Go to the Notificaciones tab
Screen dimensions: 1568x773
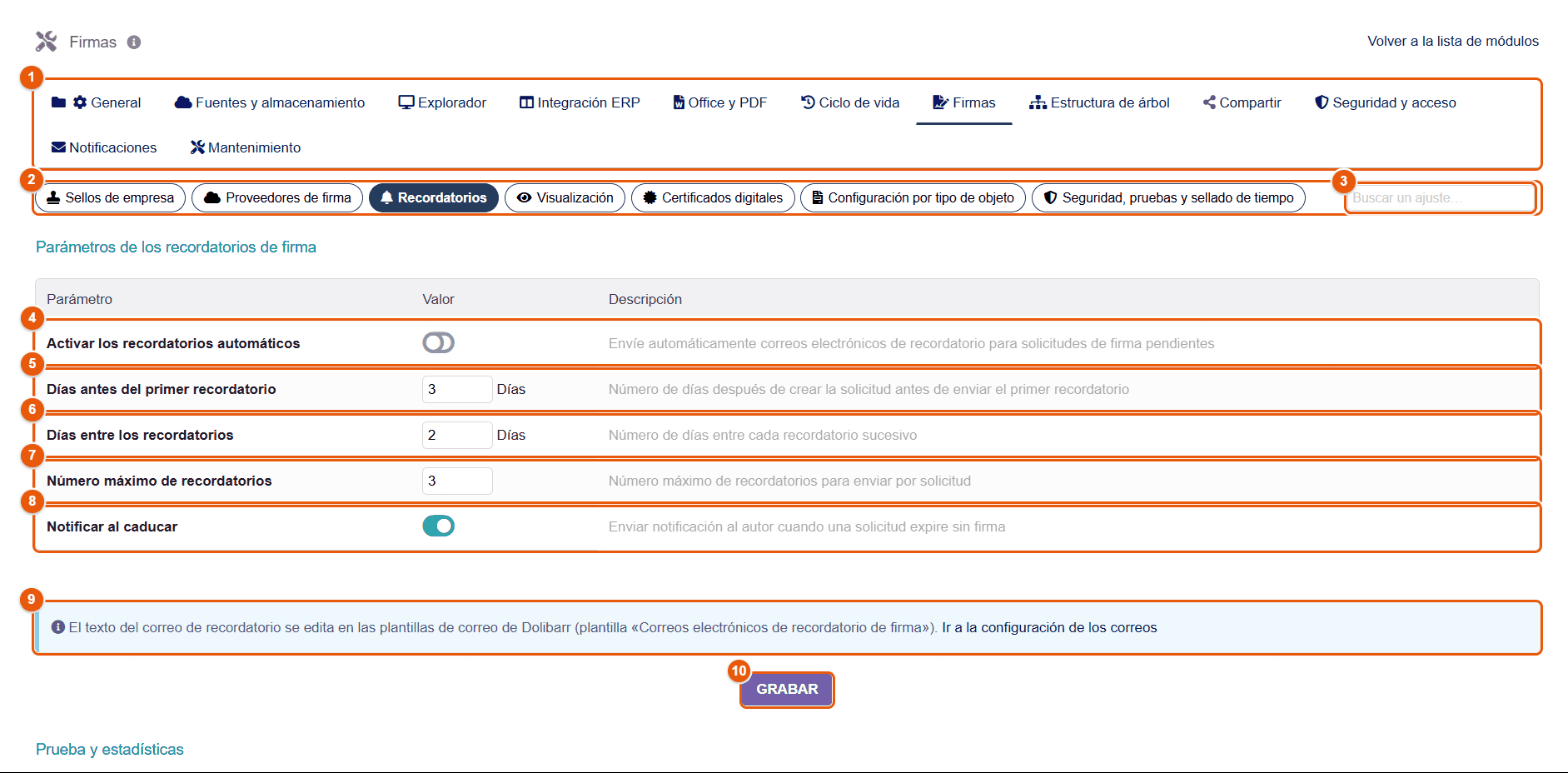(x=104, y=147)
